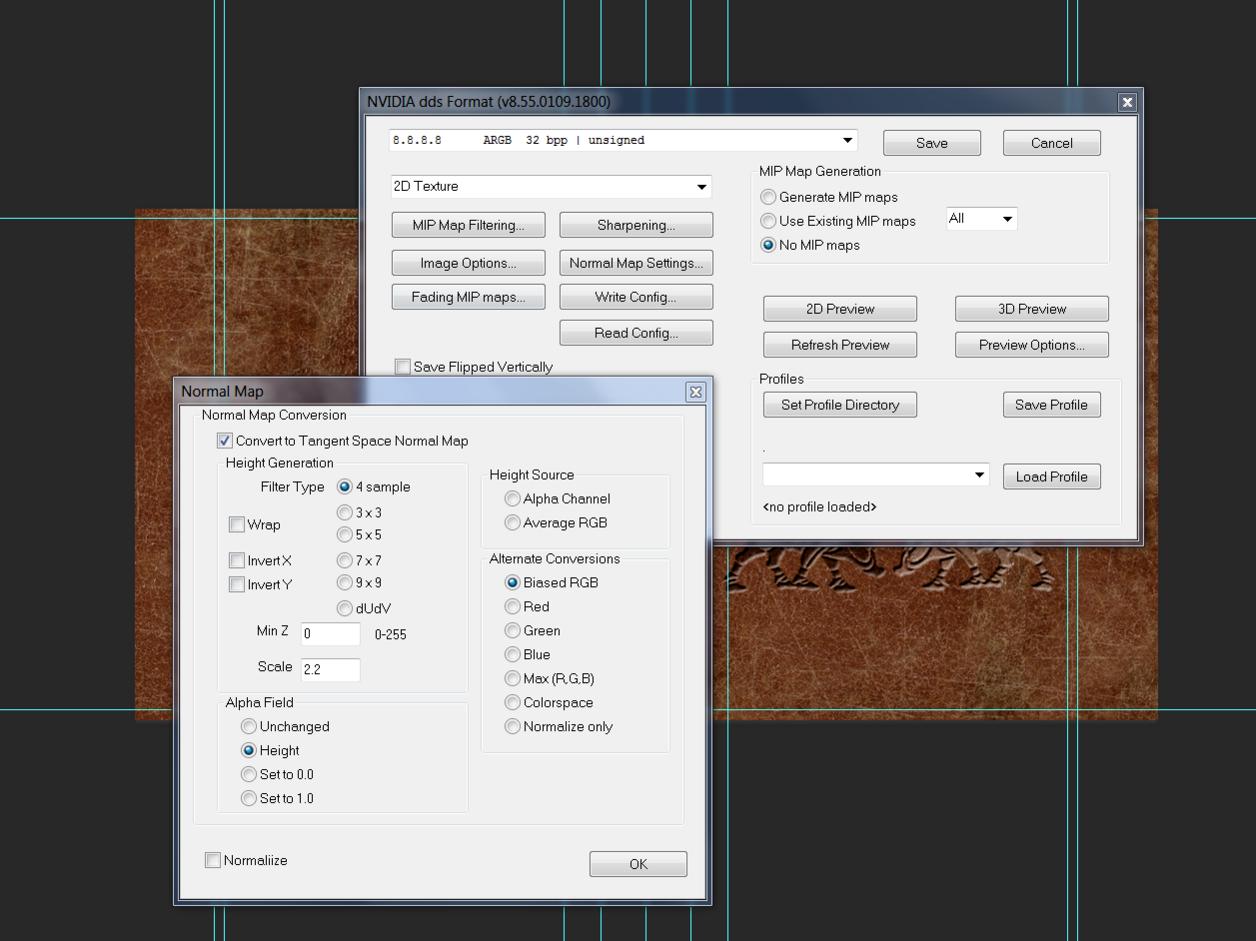Open the pixel format dropdown

click(847, 141)
